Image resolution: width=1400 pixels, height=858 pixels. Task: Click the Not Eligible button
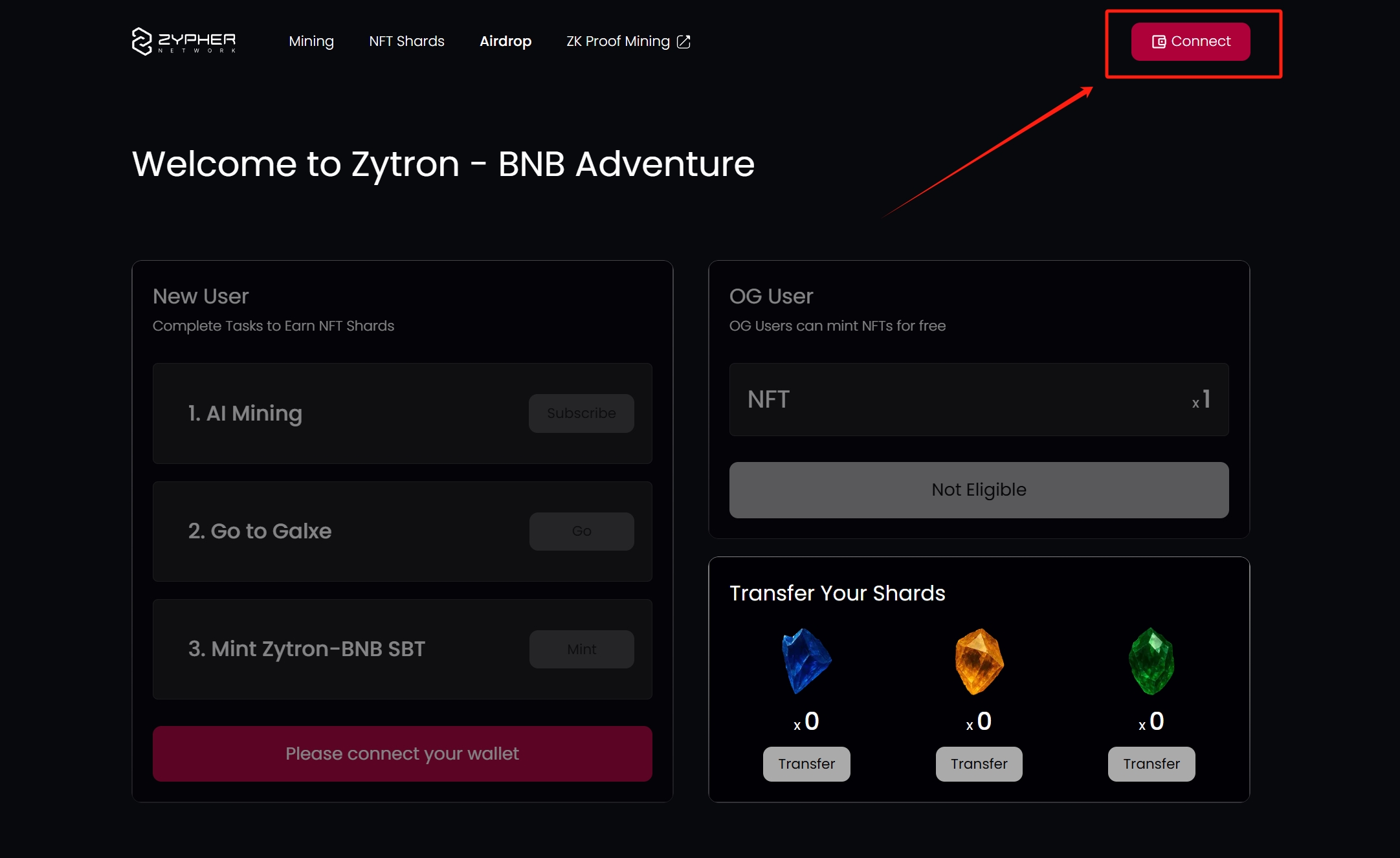pyautogui.click(x=979, y=489)
